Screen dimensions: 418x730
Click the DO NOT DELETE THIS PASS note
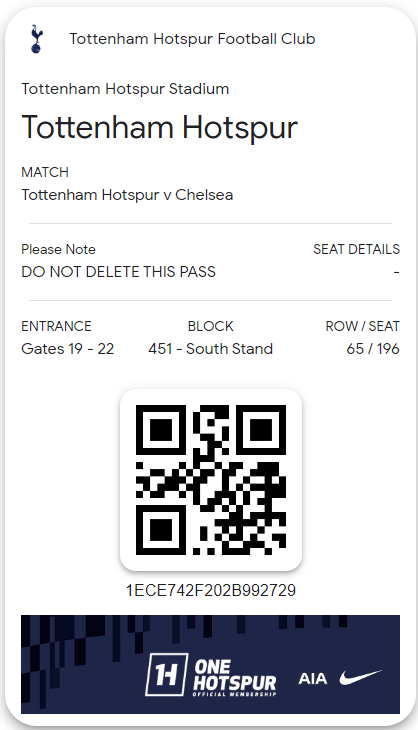point(119,271)
